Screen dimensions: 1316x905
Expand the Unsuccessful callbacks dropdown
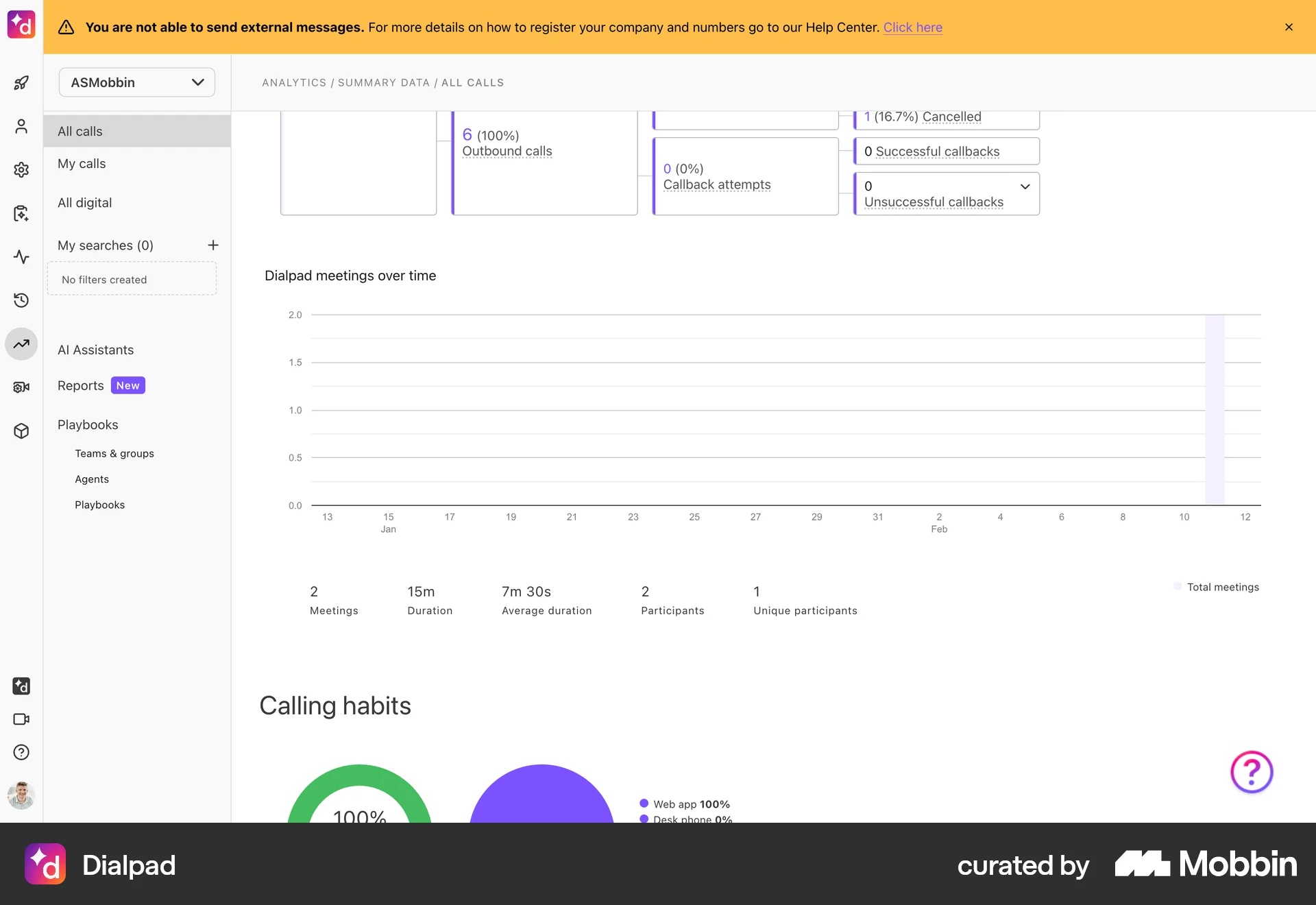1024,186
